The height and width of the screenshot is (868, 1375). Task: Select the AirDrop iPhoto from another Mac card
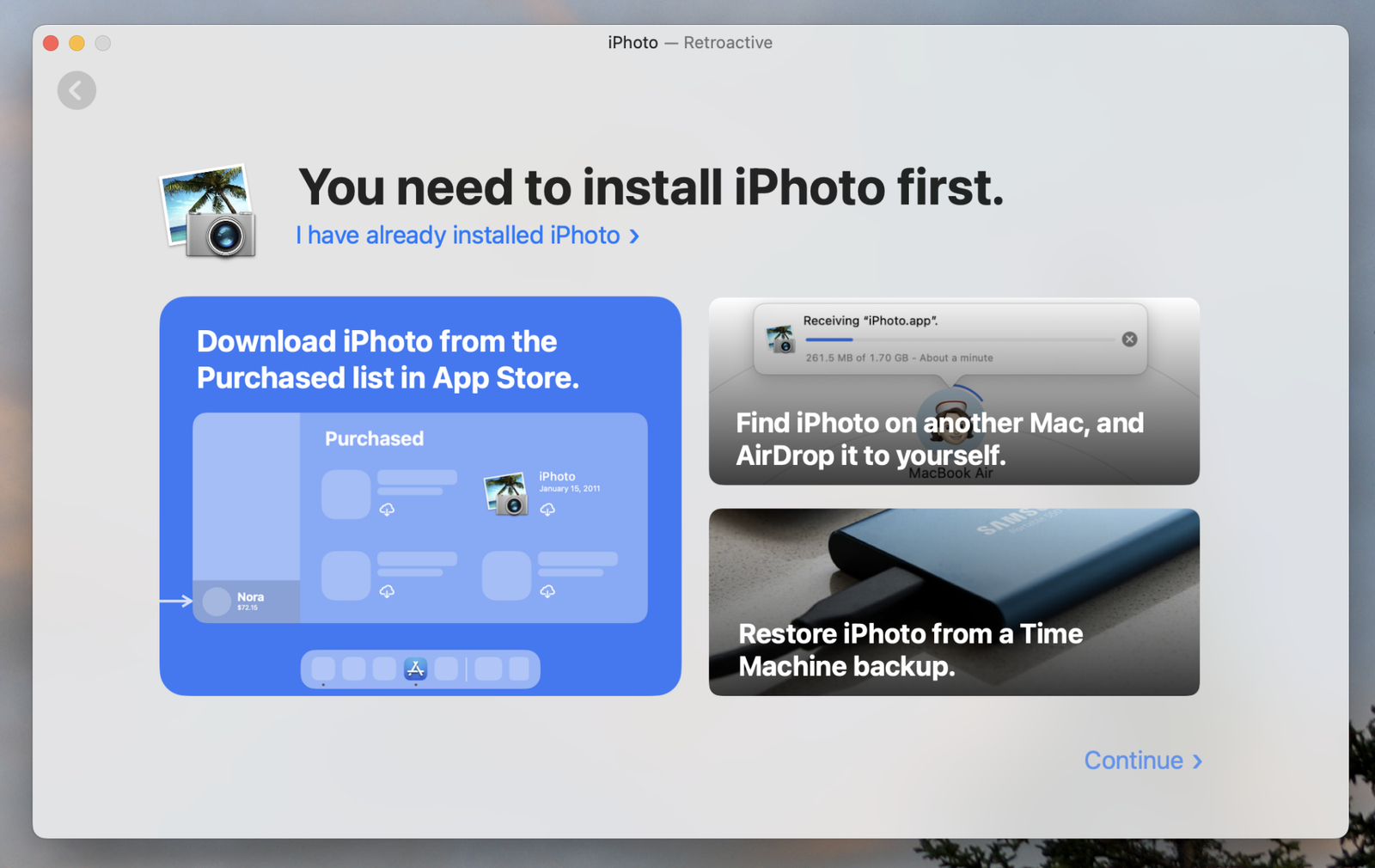point(954,391)
